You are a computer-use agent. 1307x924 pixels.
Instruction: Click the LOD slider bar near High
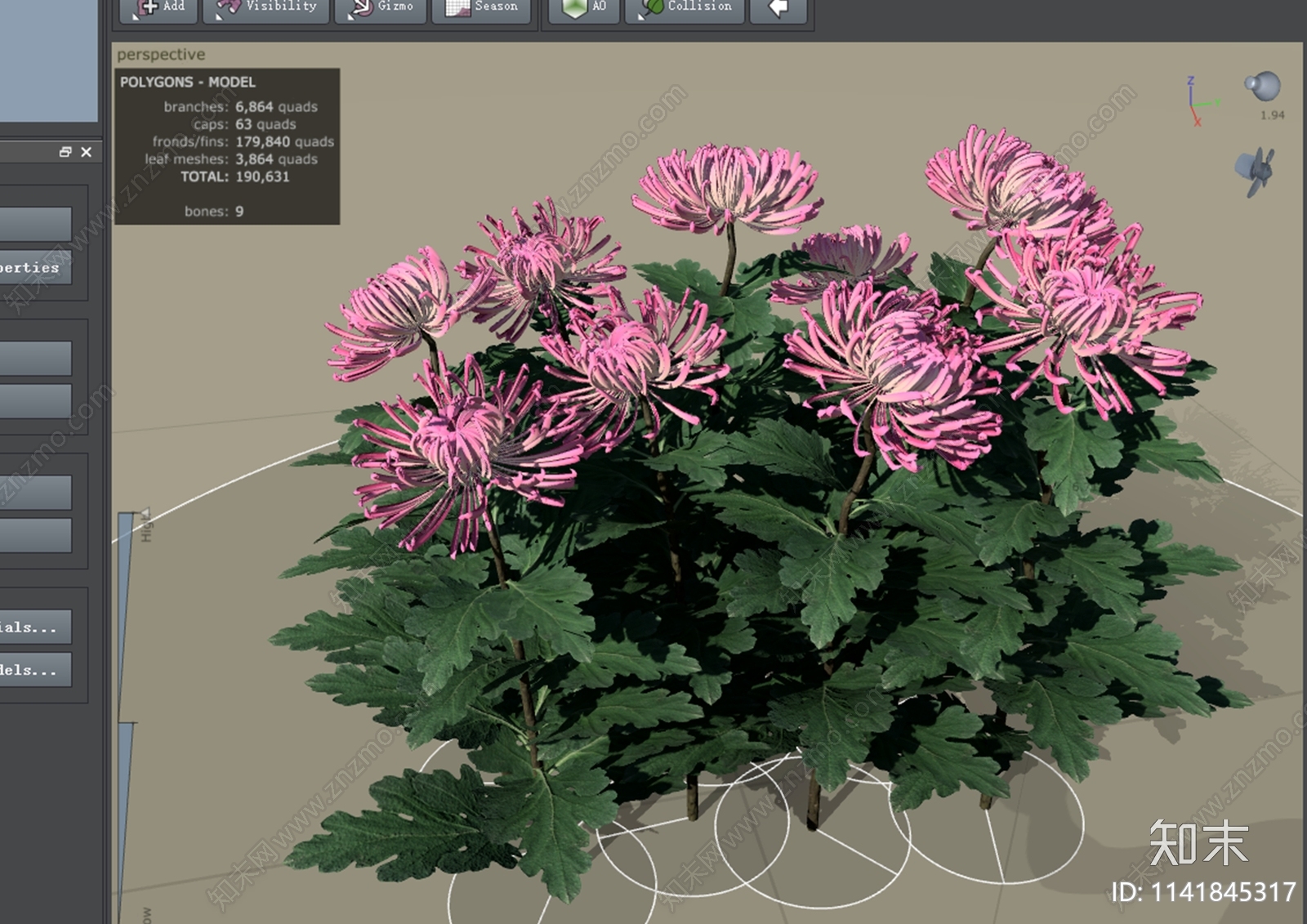pos(126,617)
